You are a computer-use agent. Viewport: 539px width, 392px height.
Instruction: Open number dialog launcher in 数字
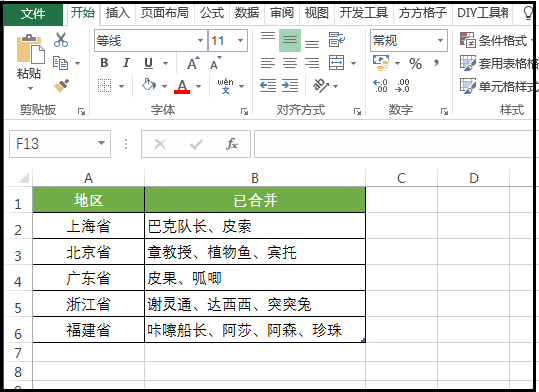pos(444,111)
